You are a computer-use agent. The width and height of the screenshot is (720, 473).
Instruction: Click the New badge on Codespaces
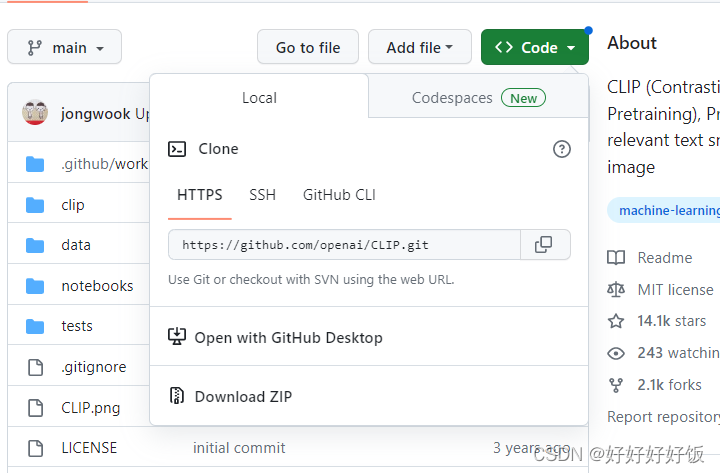point(523,98)
